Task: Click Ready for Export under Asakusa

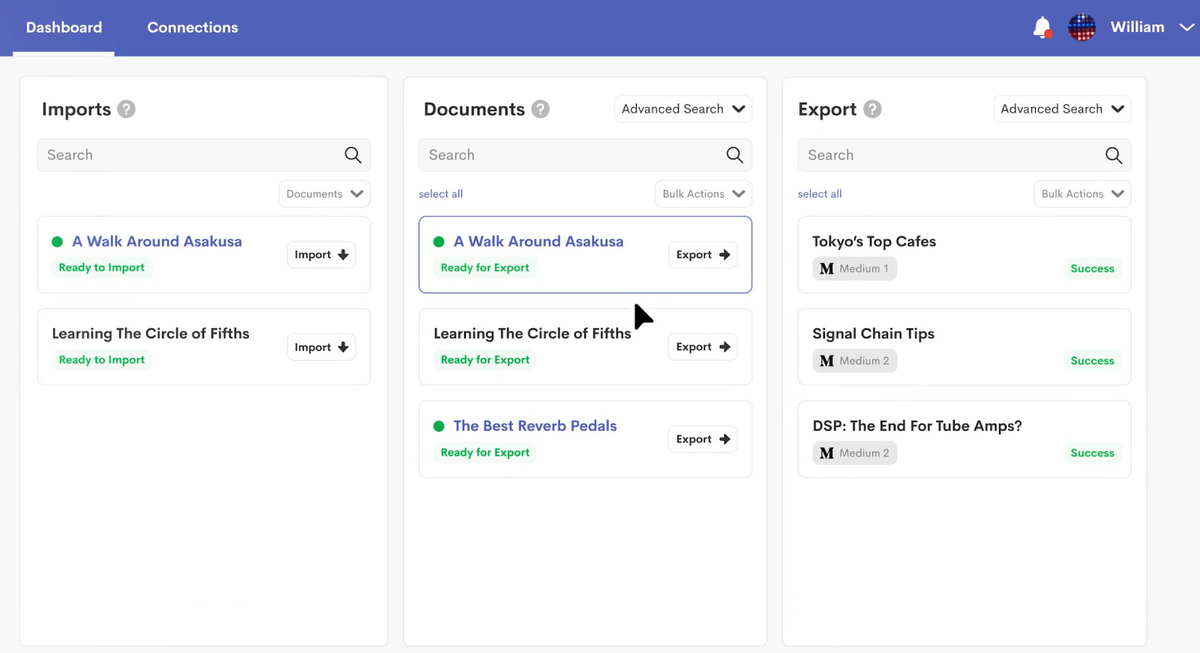Action: [485, 268]
